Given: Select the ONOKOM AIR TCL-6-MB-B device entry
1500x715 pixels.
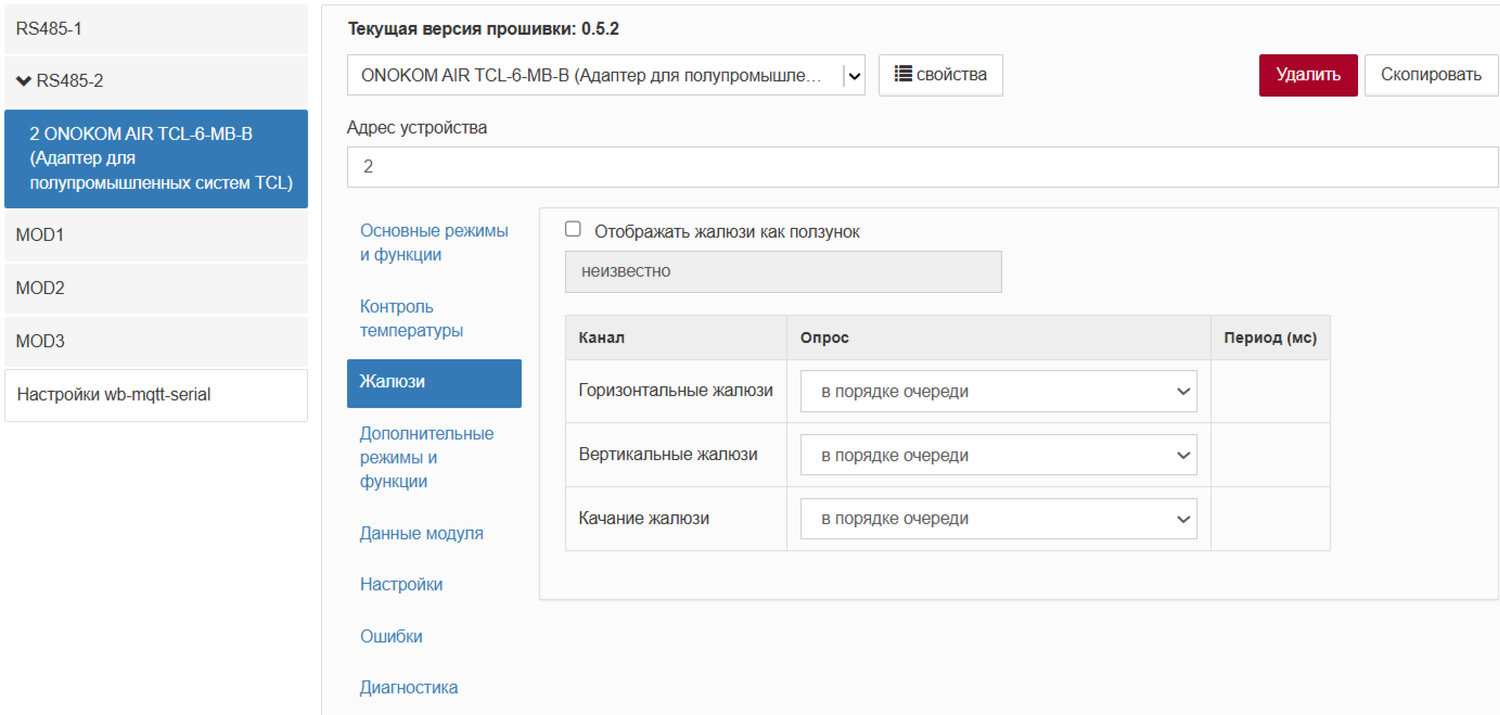Looking at the screenshot, I should tap(156, 159).
